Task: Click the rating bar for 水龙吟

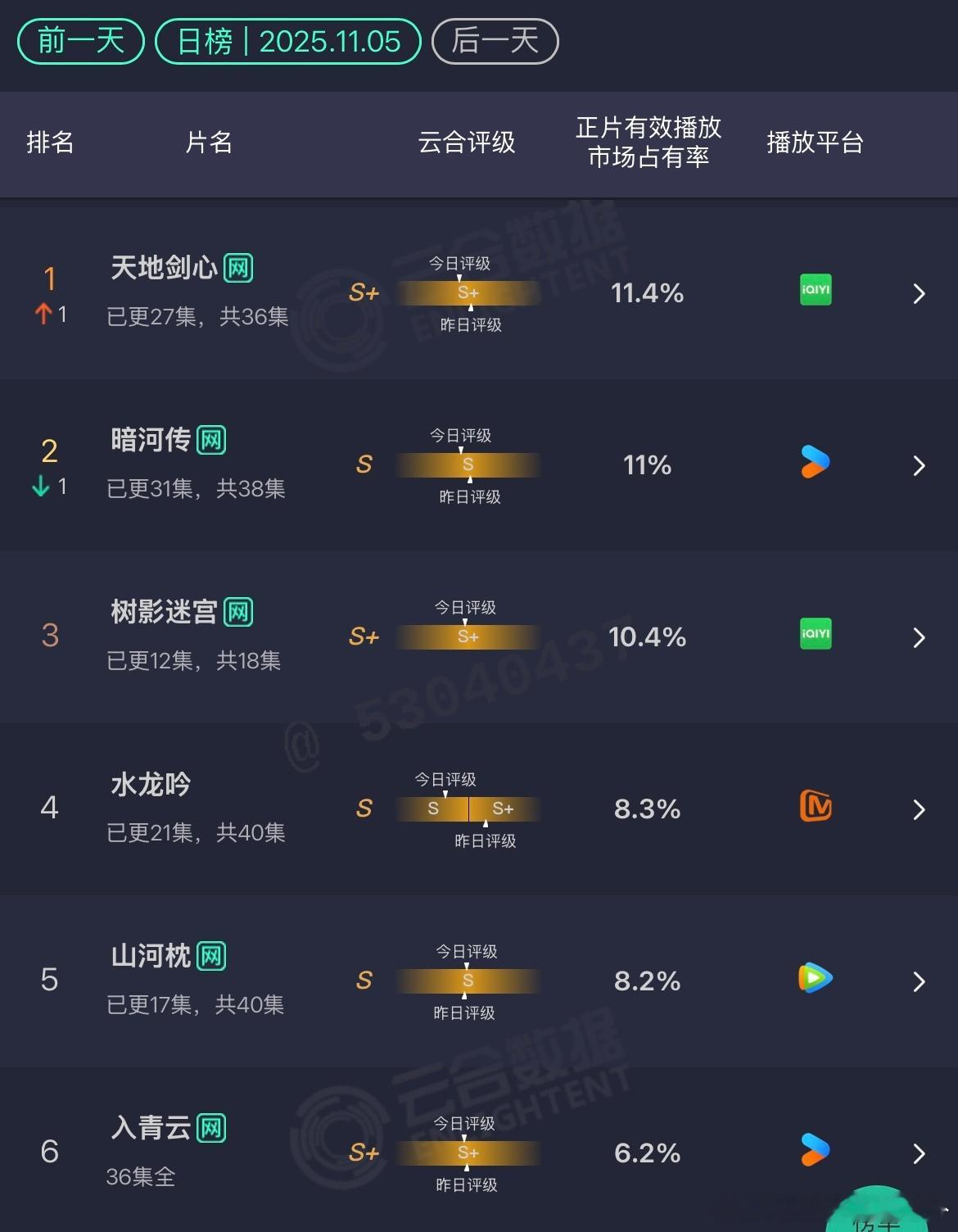Action: (x=468, y=808)
